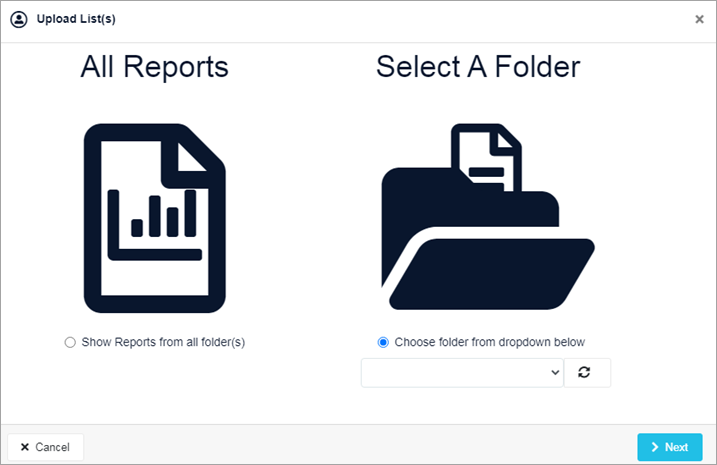Select Choose folder from dropdown below radio

pyautogui.click(x=383, y=342)
